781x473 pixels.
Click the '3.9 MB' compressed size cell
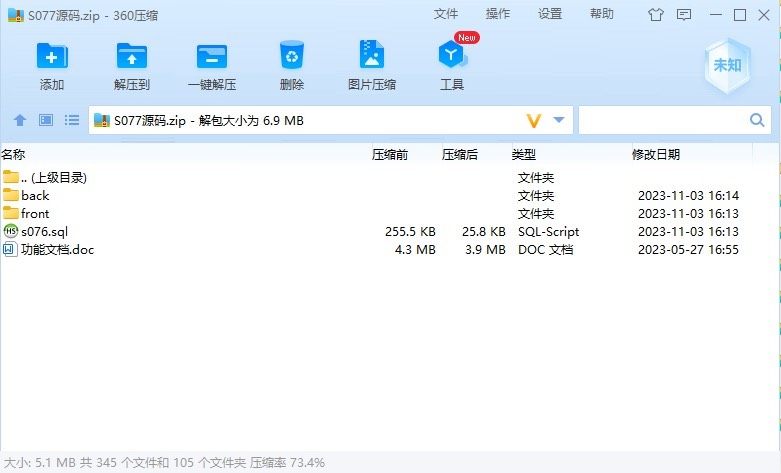(485, 249)
